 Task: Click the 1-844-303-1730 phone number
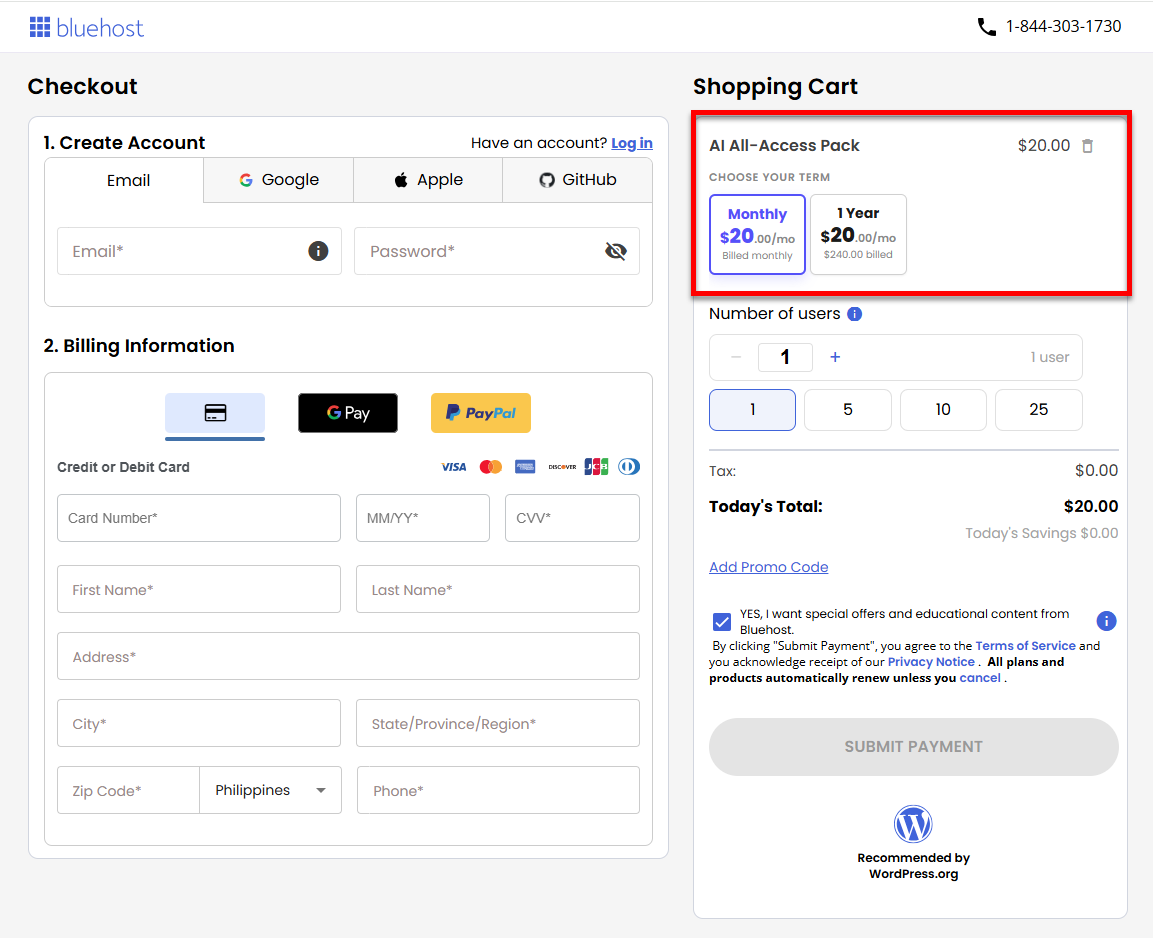[1063, 26]
